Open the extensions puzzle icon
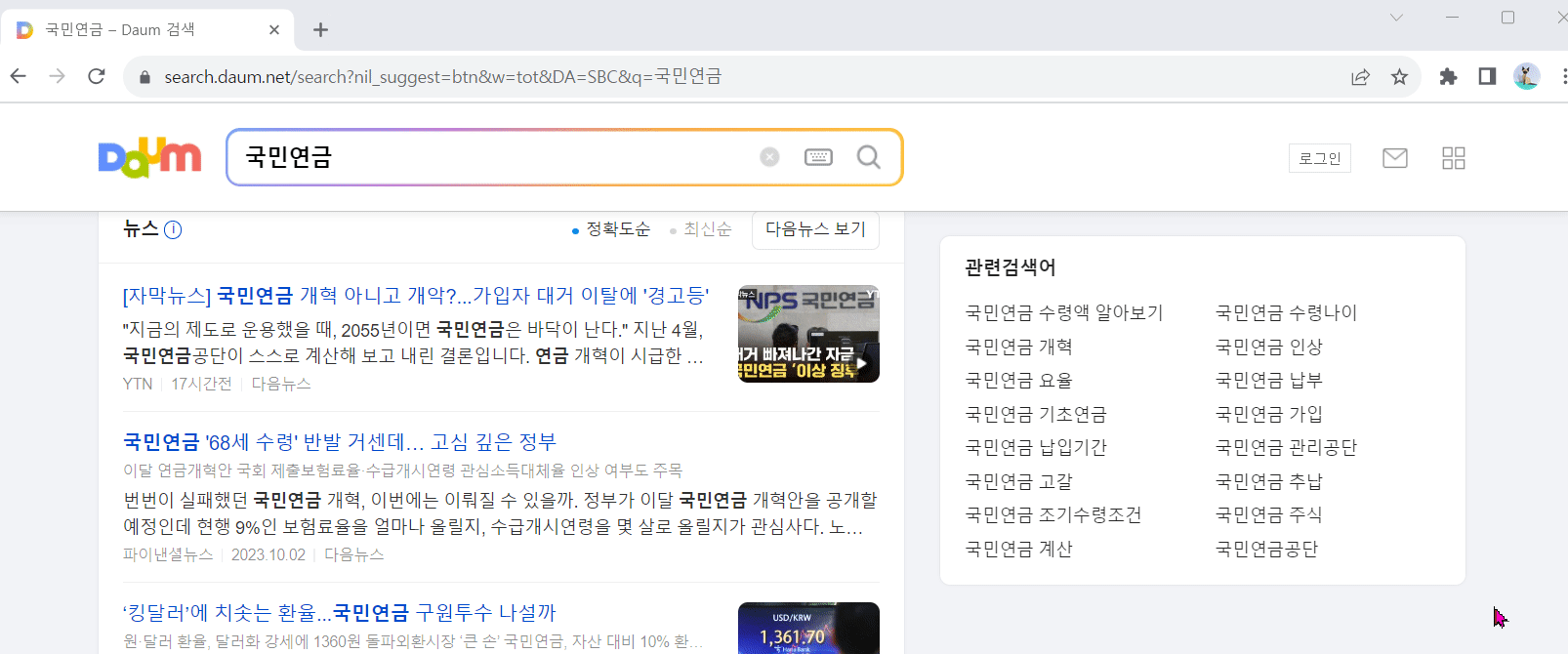The image size is (1568, 654). (x=1448, y=76)
